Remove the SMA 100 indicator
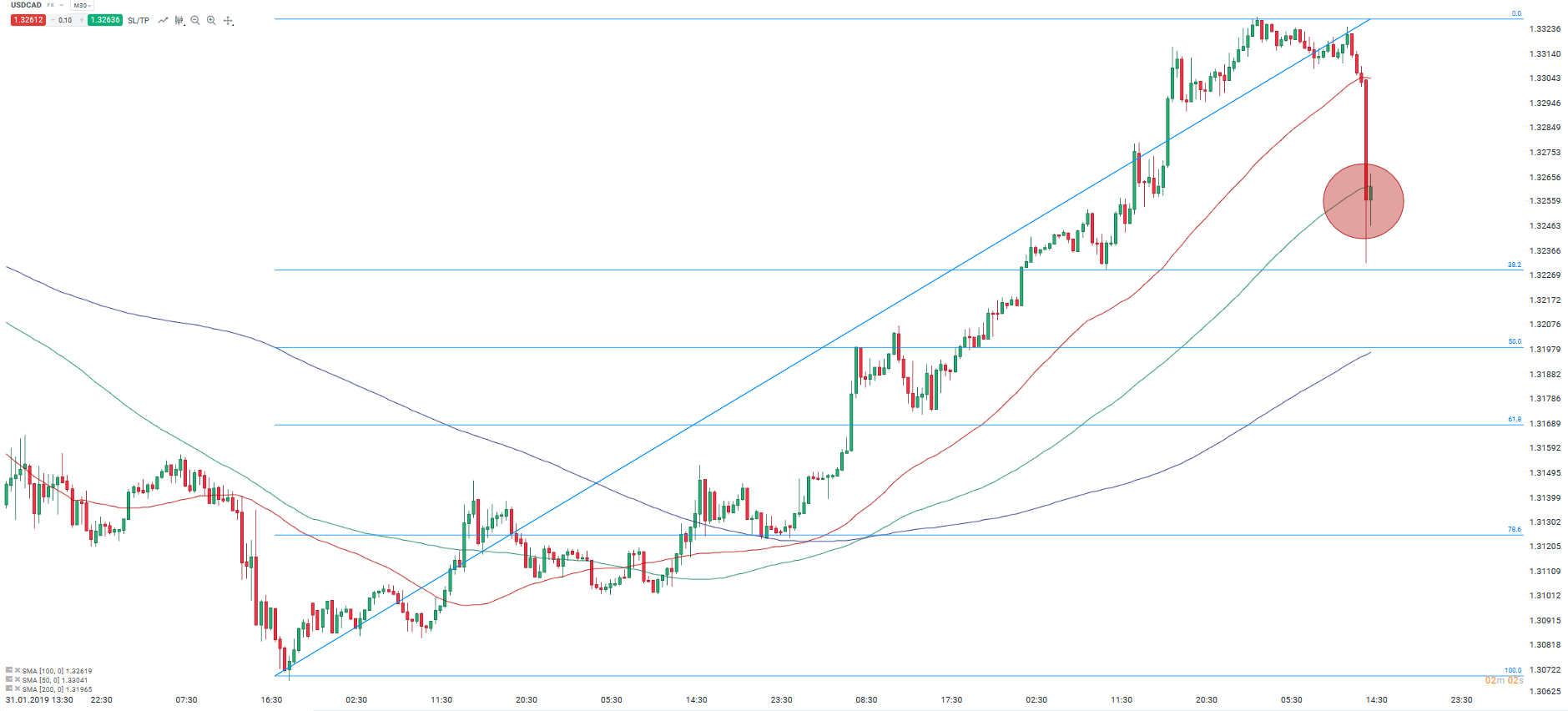This screenshot has height=711, width=1568. click(18, 670)
